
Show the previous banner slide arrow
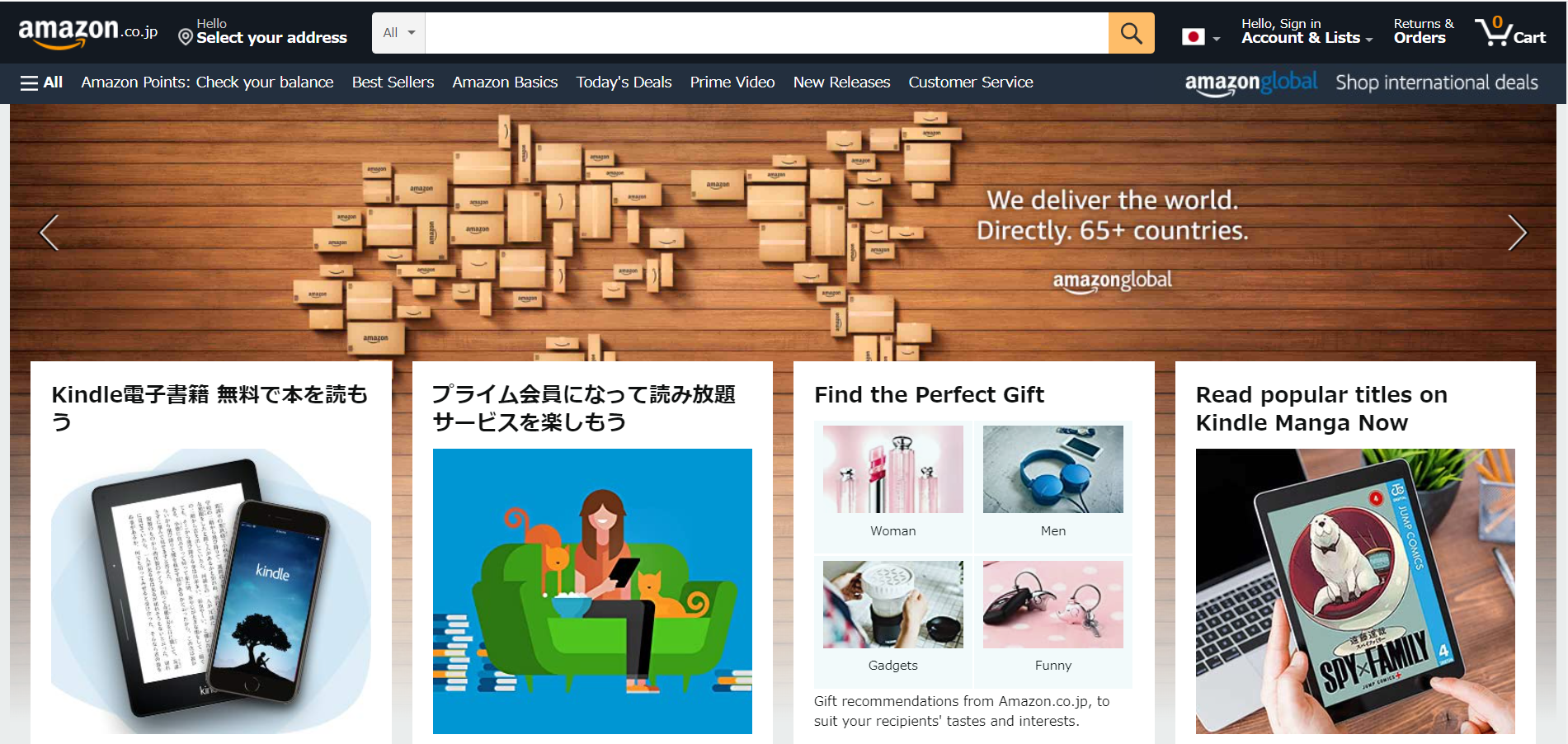49,233
